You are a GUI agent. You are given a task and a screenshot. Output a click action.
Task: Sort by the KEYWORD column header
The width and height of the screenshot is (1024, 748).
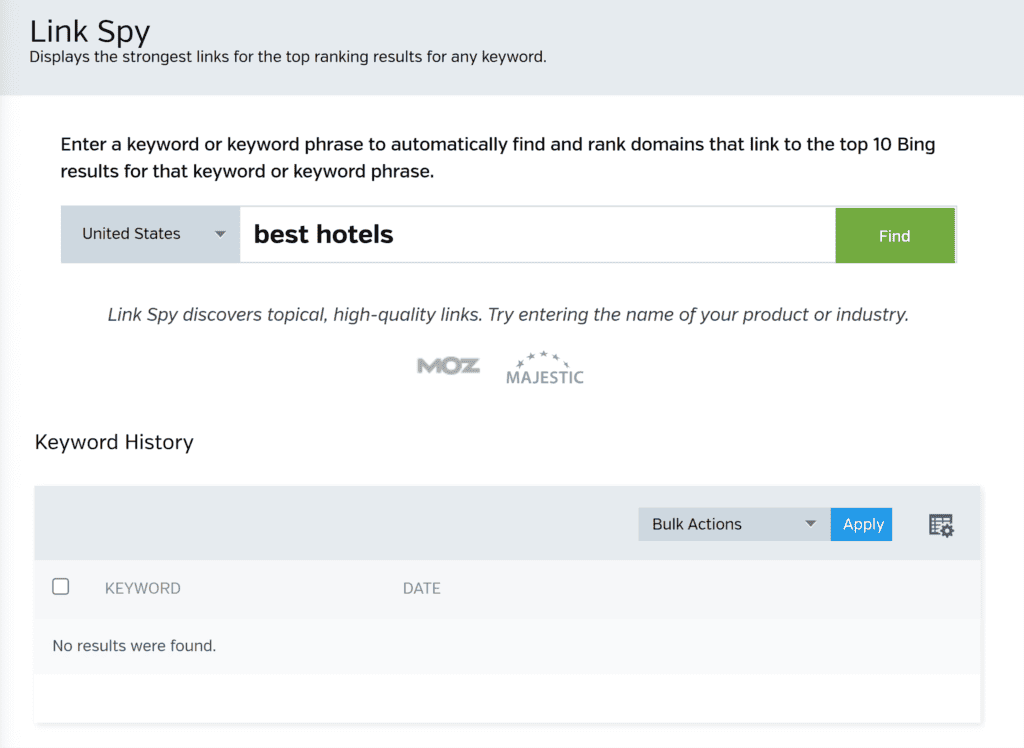(x=143, y=588)
